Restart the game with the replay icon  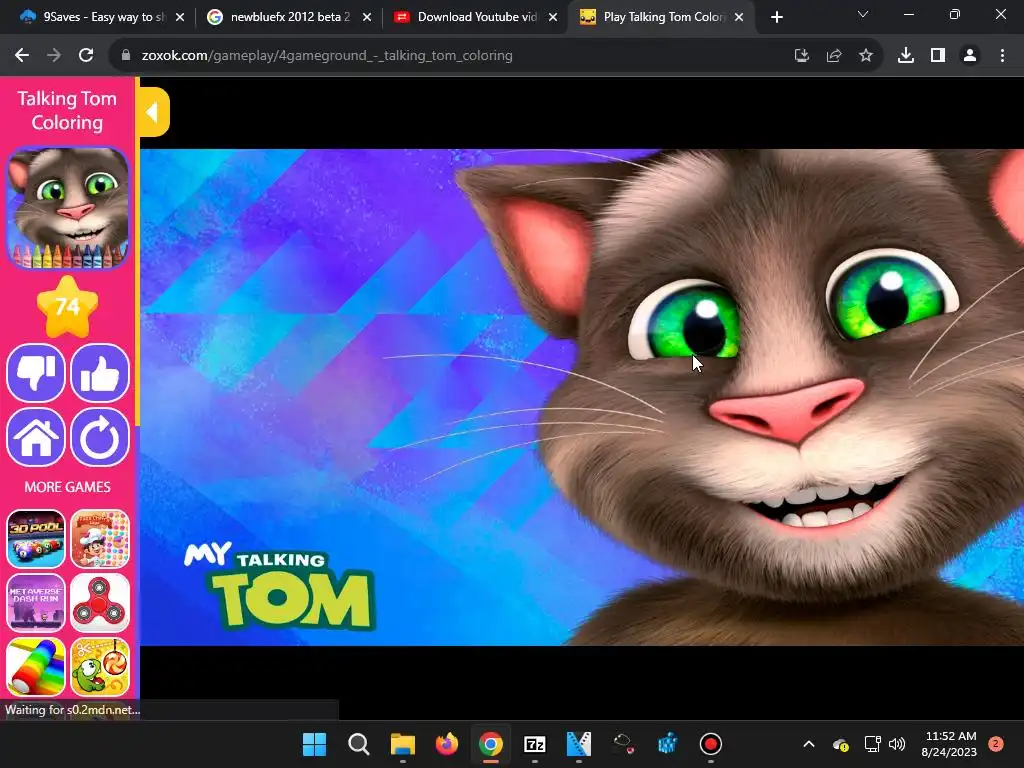coord(100,437)
